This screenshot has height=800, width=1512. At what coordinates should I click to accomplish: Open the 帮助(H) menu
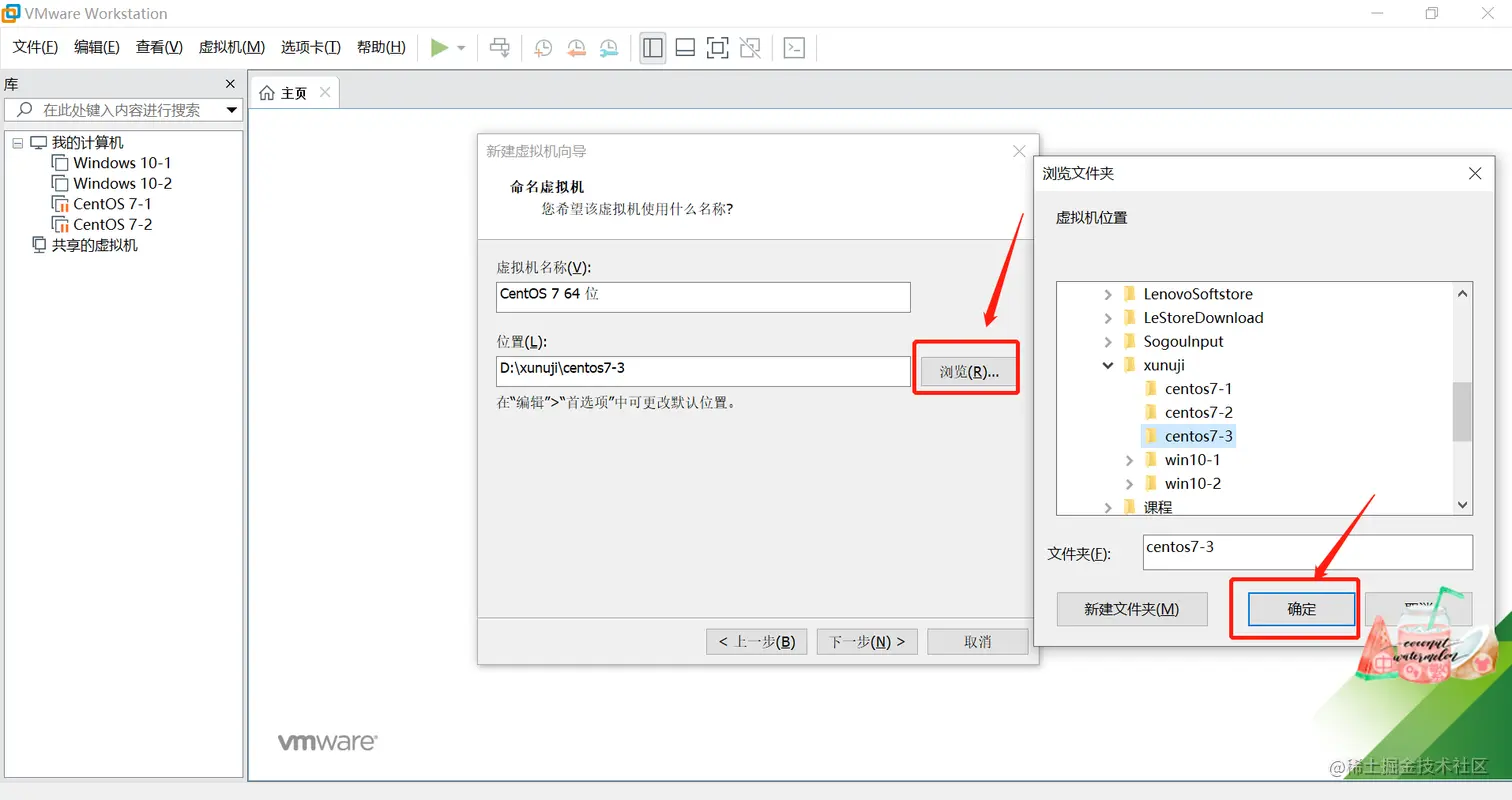coord(381,47)
